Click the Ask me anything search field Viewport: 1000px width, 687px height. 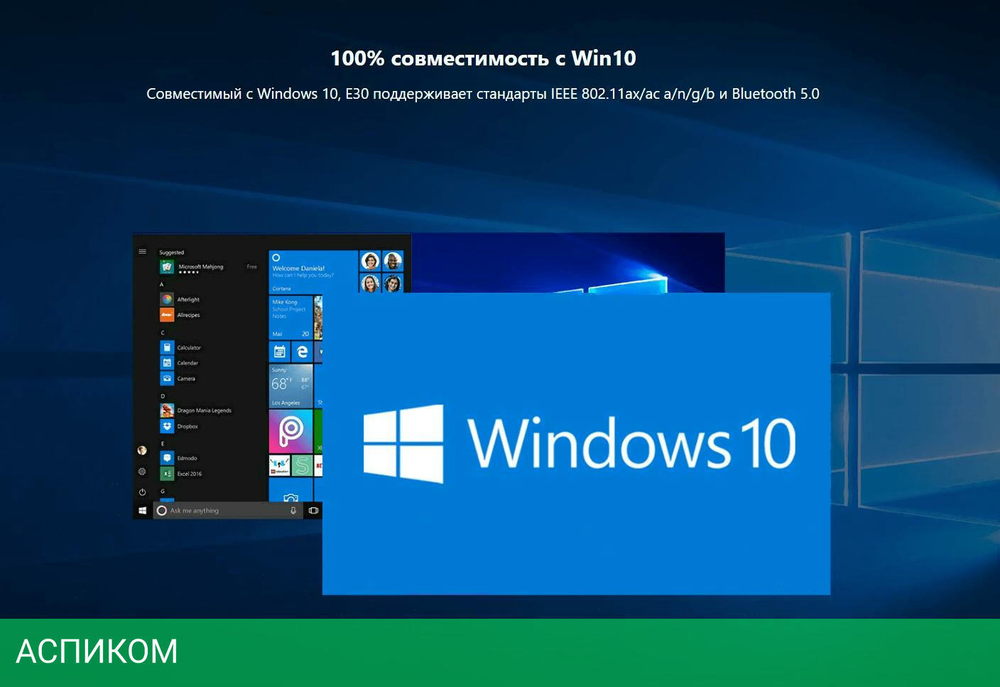(226, 510)
